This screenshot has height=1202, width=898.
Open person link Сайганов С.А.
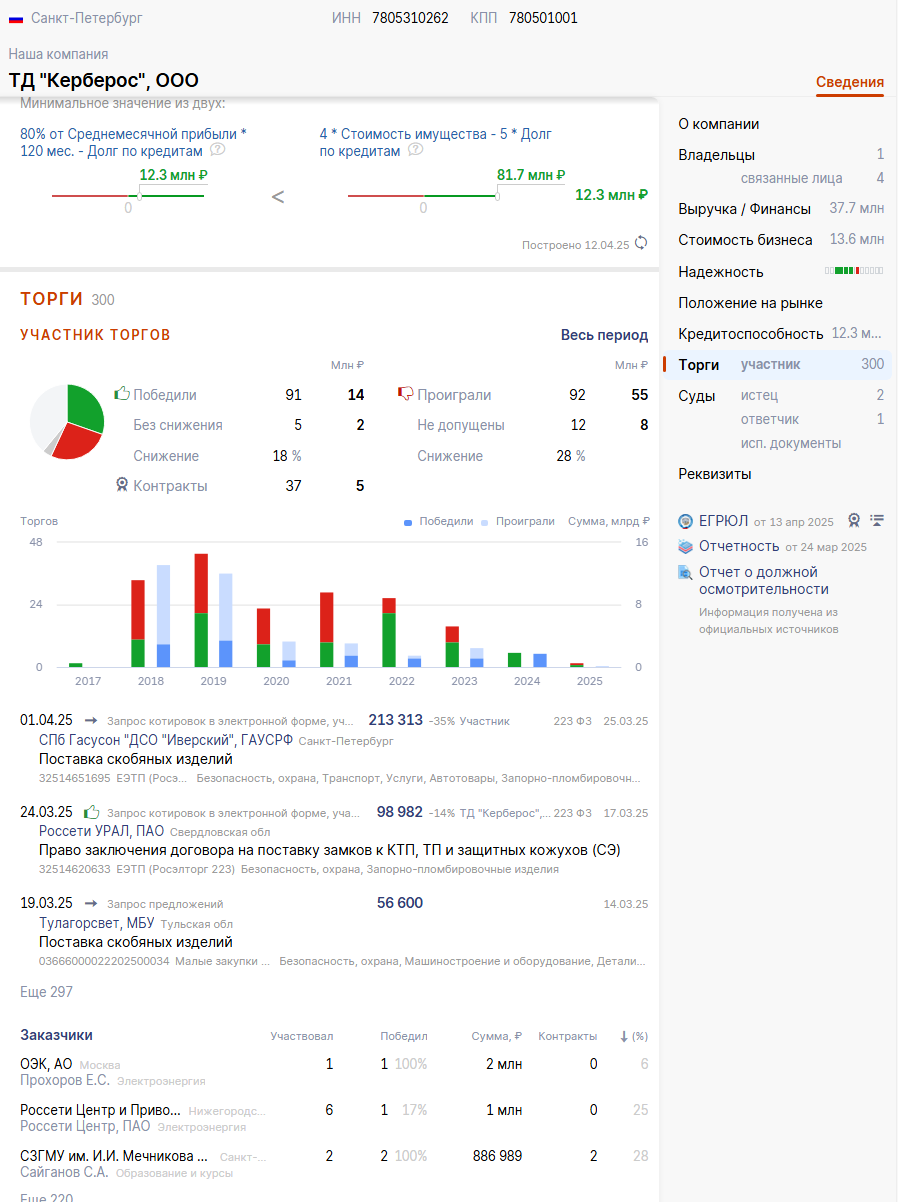(64, 1172)
